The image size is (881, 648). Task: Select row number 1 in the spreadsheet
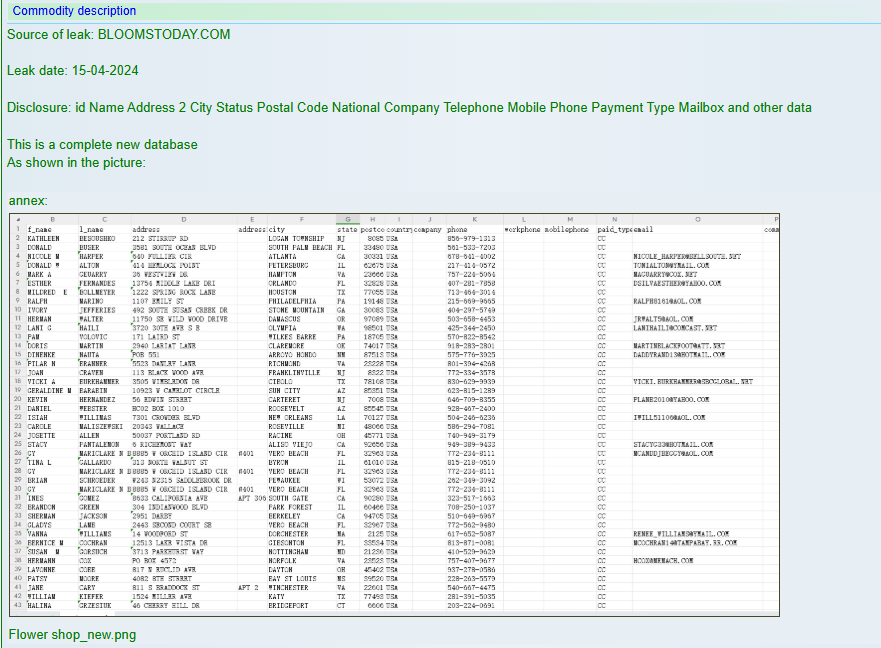[18, 229]
